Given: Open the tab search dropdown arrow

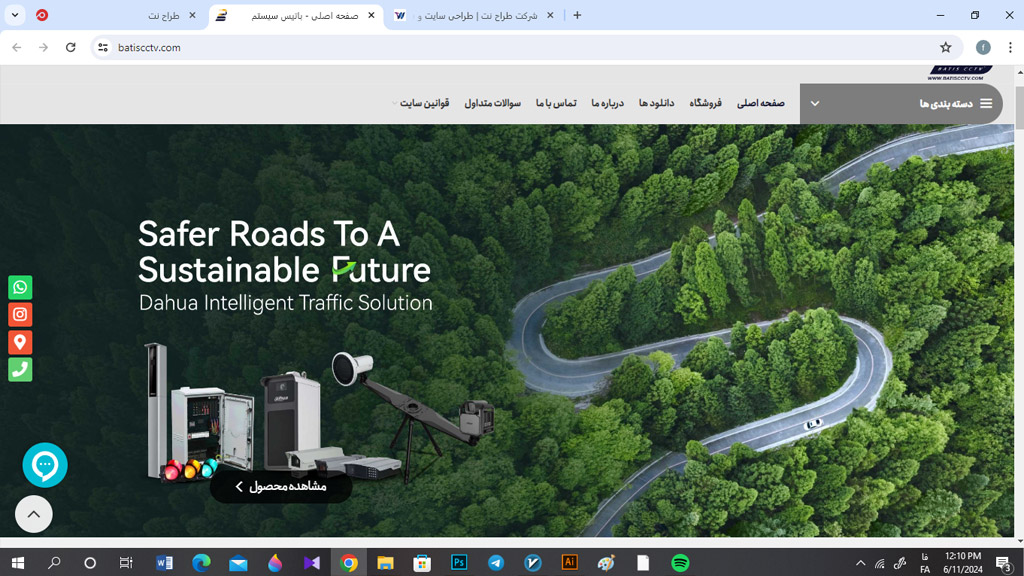Looking at the screenshot, I should (14, 15).
